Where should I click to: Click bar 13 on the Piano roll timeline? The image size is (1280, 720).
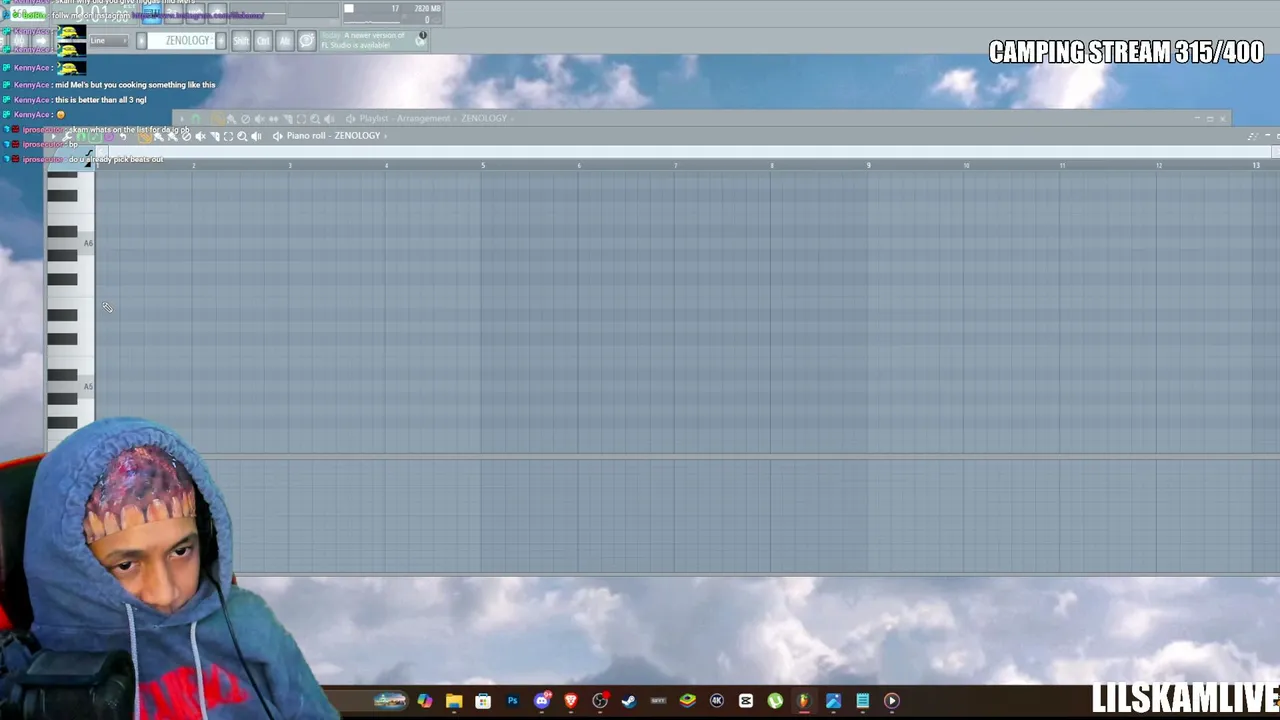click(1256, 165)
